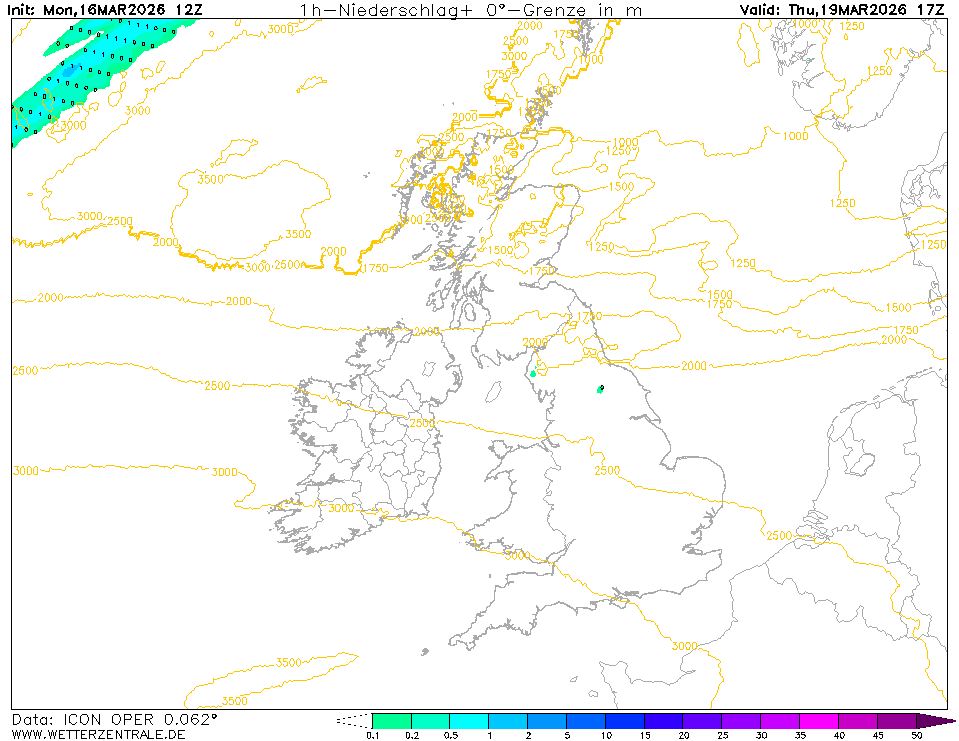Choose the 20–25 violet legend swatch
This screenshot has height=741, width=959.
click(x=703, y=720)
